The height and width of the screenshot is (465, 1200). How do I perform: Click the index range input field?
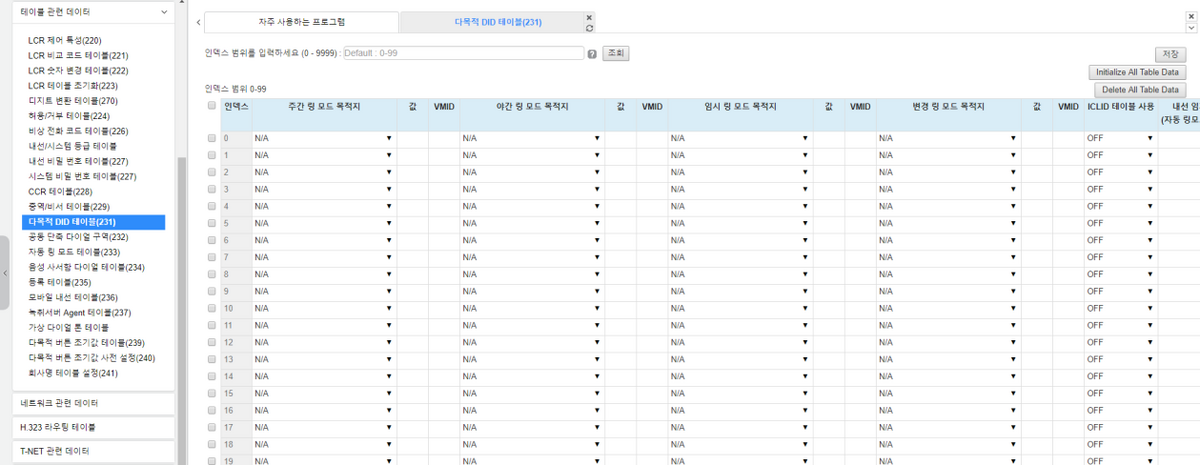463,54
